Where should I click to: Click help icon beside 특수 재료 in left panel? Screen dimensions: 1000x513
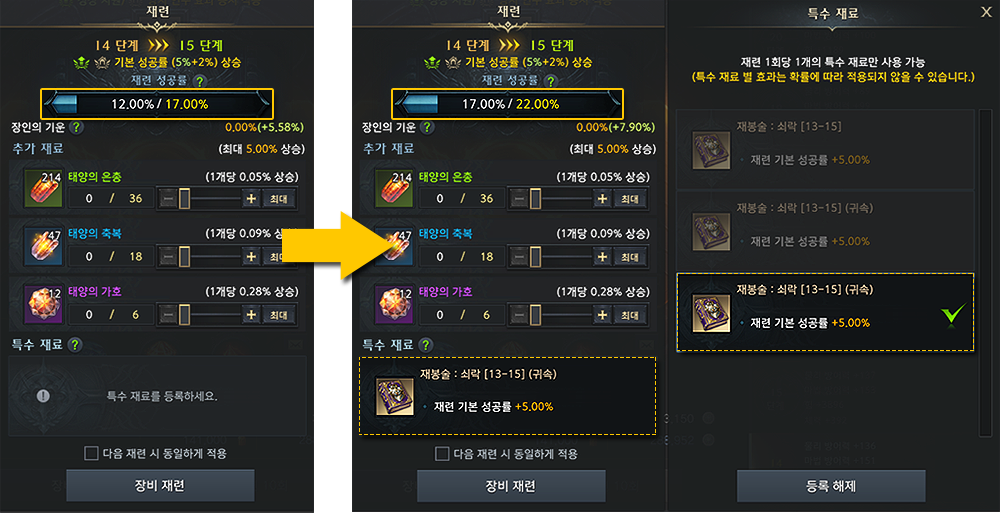pyautogui.click(x=75, y=345)
